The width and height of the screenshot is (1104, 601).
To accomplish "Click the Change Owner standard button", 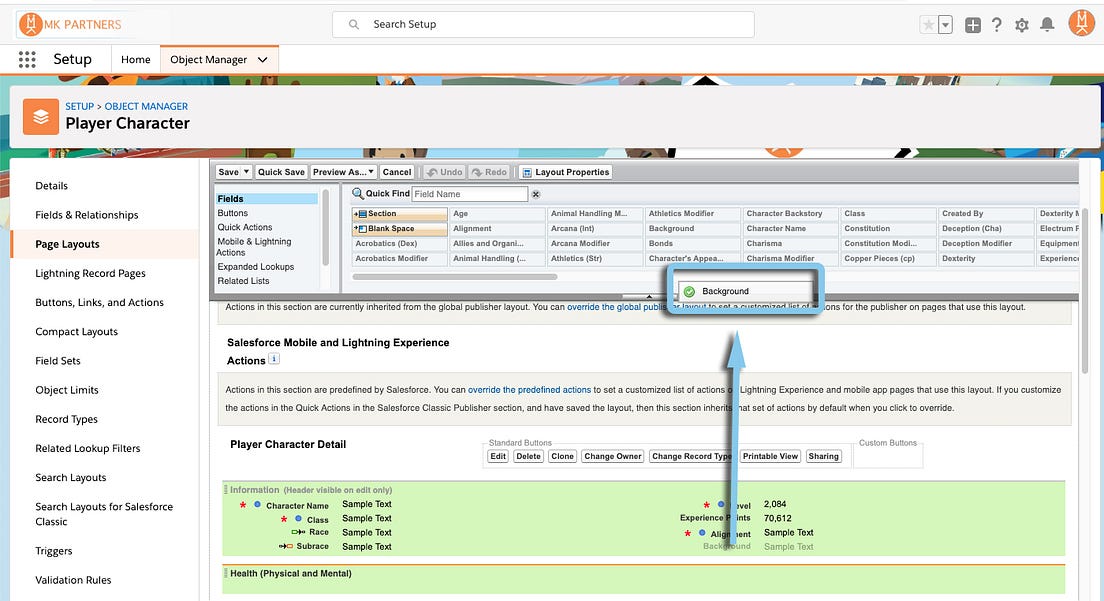I will pos(613,456).
